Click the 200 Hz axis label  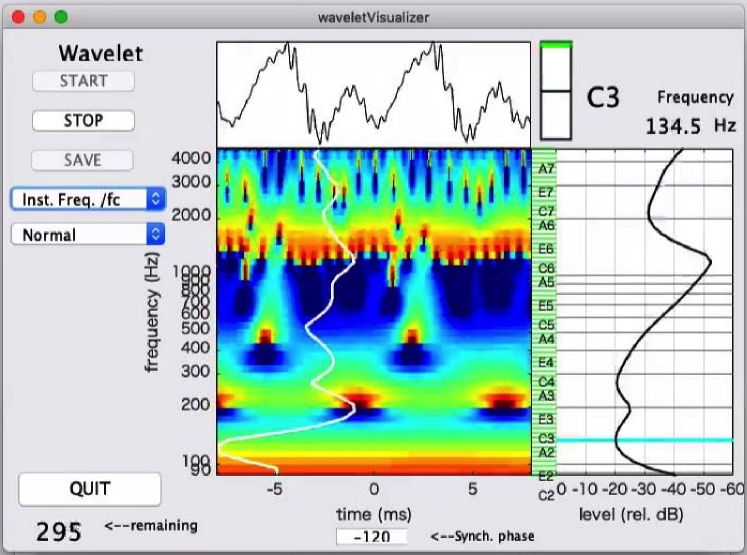[195, 404]
